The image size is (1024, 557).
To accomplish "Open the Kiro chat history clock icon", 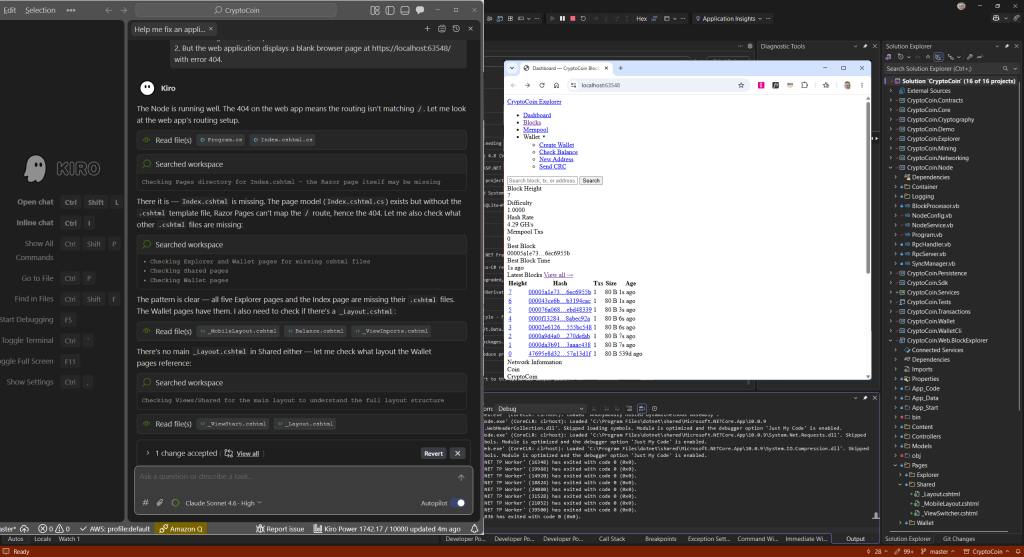I will (456, 29).
